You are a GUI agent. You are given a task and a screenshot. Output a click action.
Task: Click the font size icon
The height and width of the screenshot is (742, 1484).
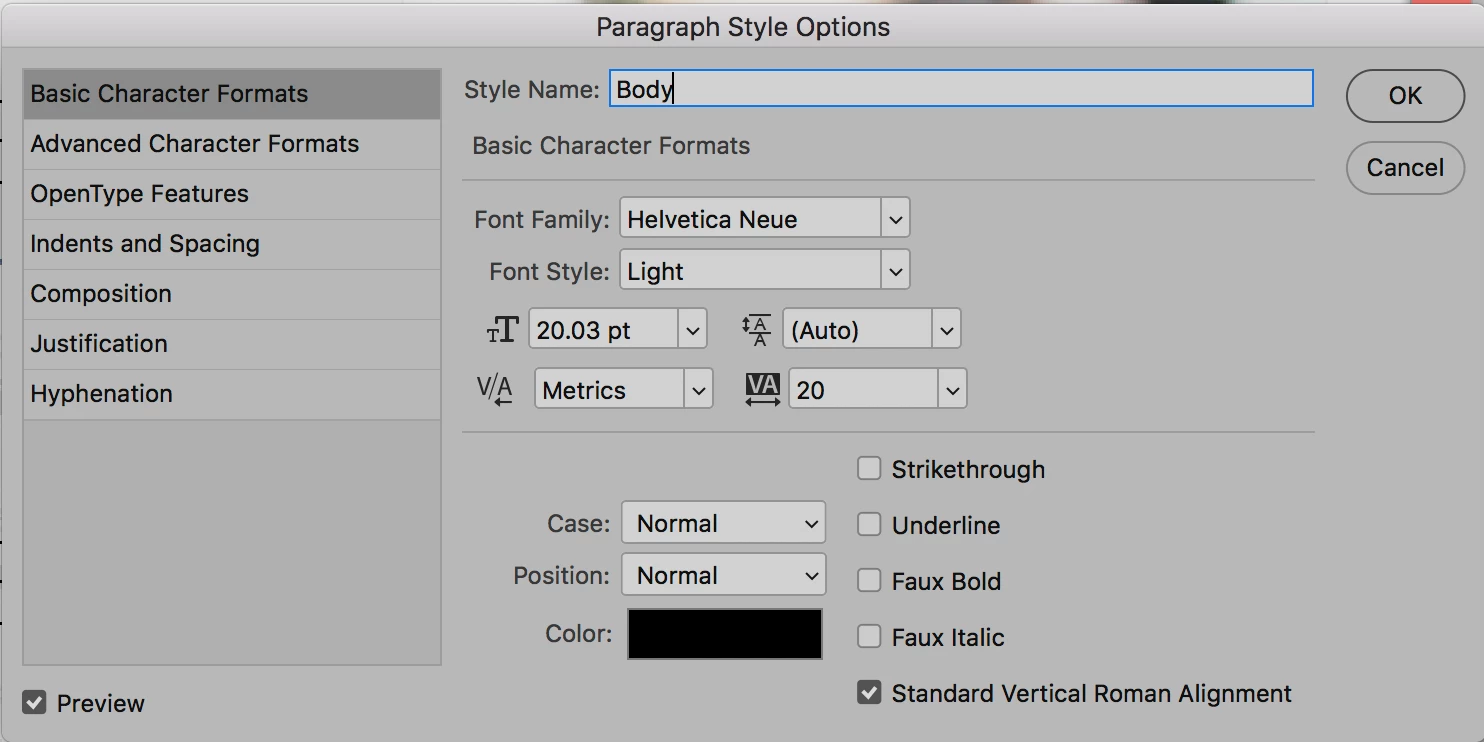tap(502, 330)
